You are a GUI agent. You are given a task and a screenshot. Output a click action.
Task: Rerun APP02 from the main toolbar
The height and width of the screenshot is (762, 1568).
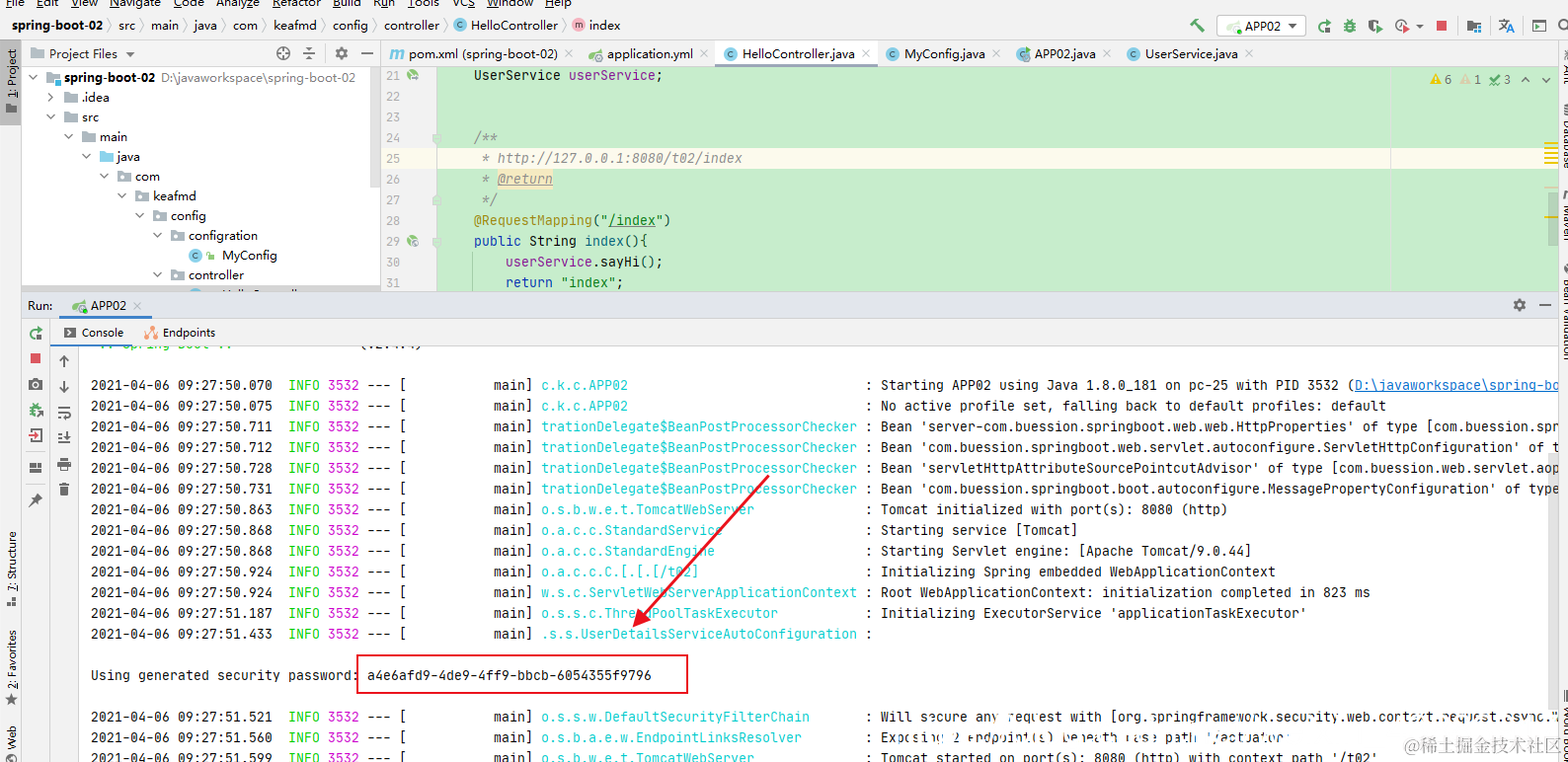pyautogui.click(x=1324, y=26)
